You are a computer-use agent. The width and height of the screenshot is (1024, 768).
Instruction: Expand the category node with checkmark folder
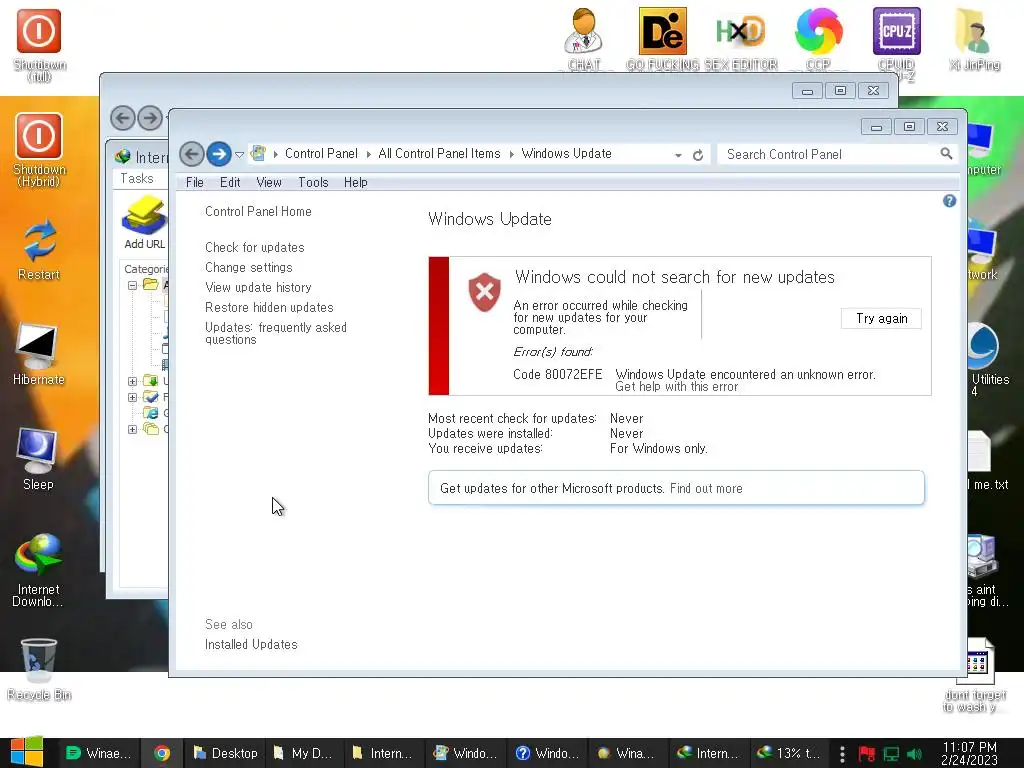coord(132,397)
